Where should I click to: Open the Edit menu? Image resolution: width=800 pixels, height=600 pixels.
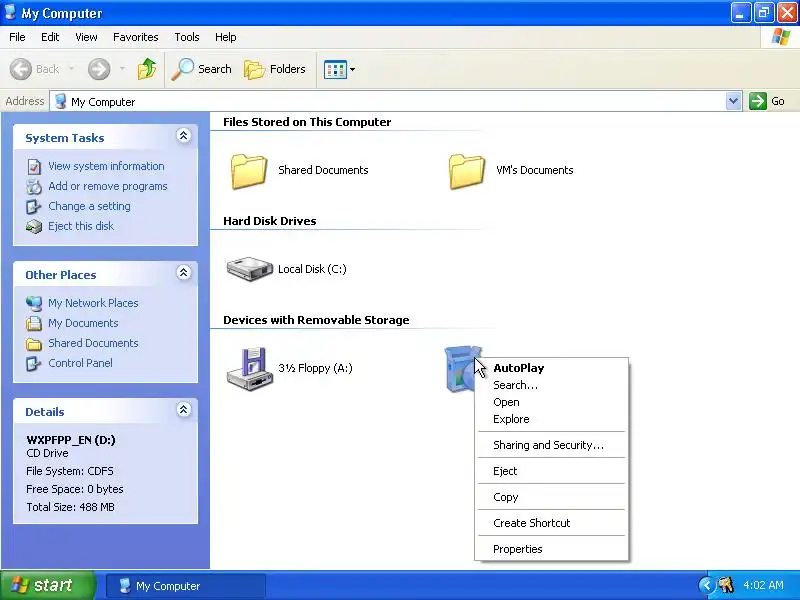(50, 37)
